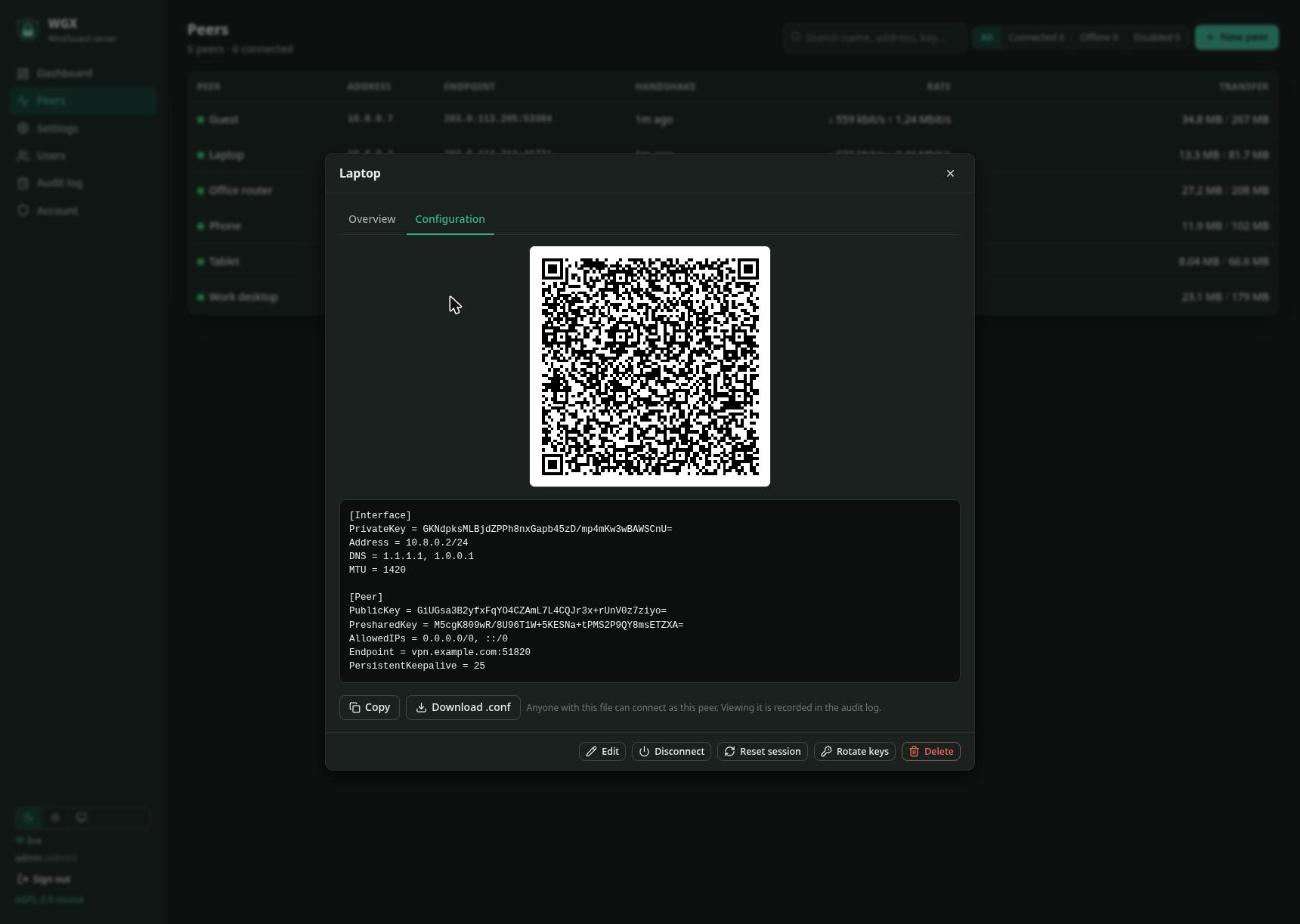Open the Guest peer row
This screenshot has width=1300, height=924.
click(x=733, y=120)
